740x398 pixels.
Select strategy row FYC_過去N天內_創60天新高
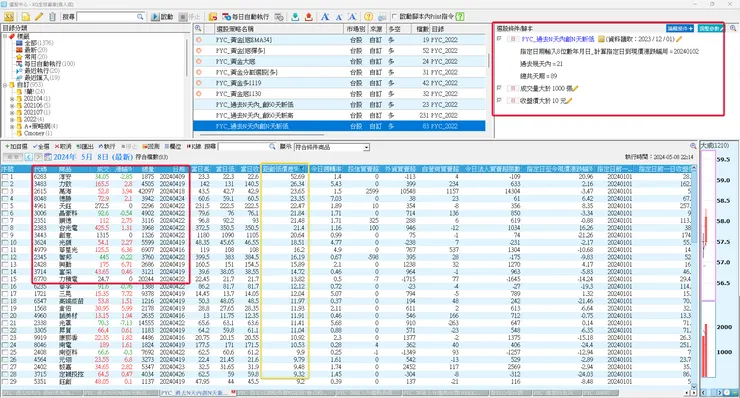point(339,115)
